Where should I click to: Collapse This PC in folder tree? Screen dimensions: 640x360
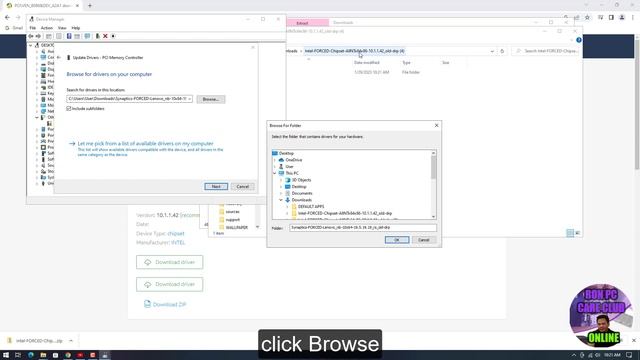tap(275, 173)
